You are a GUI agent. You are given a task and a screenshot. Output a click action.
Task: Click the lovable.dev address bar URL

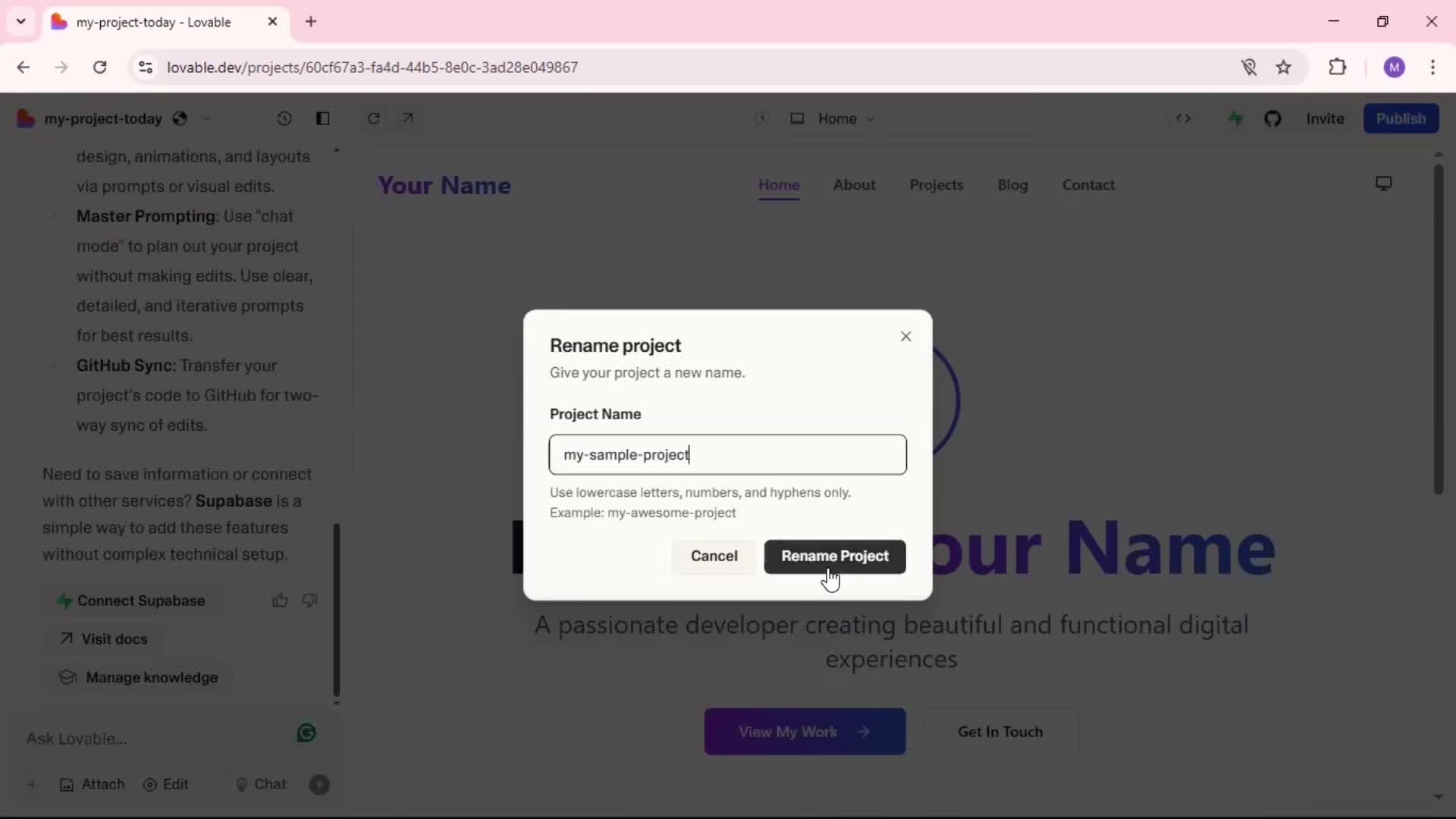[x=372, y=67]
